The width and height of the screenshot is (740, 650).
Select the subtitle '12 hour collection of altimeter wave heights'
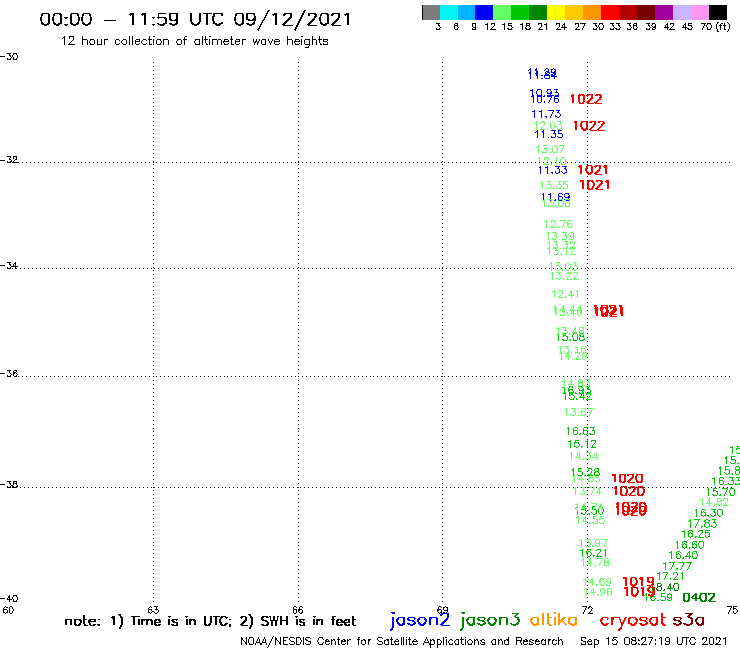point(194,42)
